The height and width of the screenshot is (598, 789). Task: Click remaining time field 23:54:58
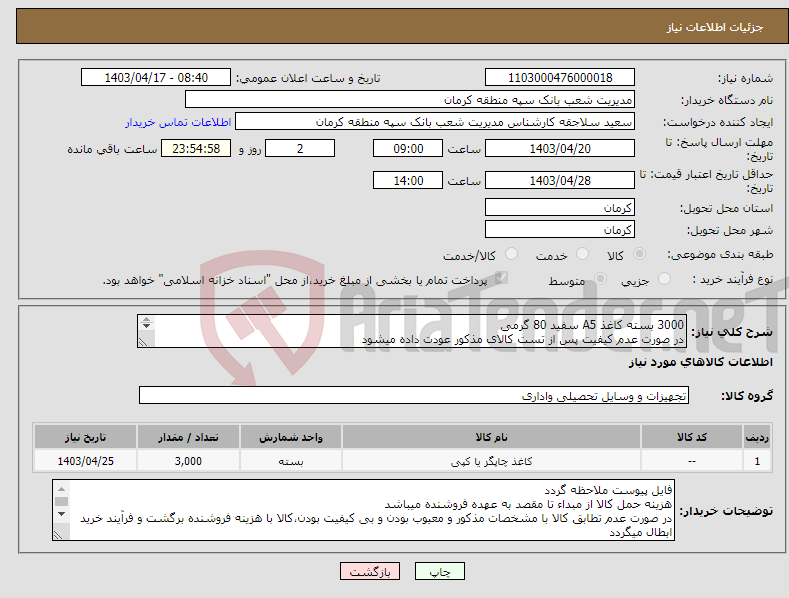(196, 148)
